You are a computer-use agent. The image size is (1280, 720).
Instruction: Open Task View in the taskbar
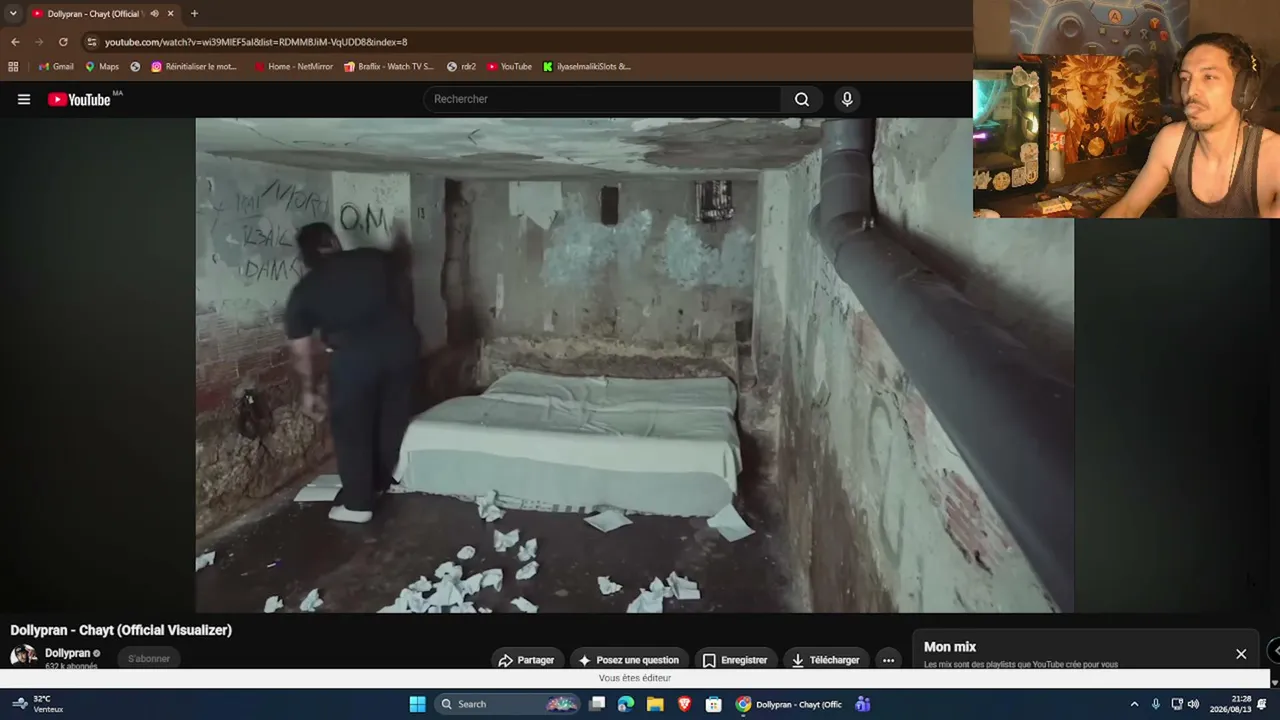point(597,704)
